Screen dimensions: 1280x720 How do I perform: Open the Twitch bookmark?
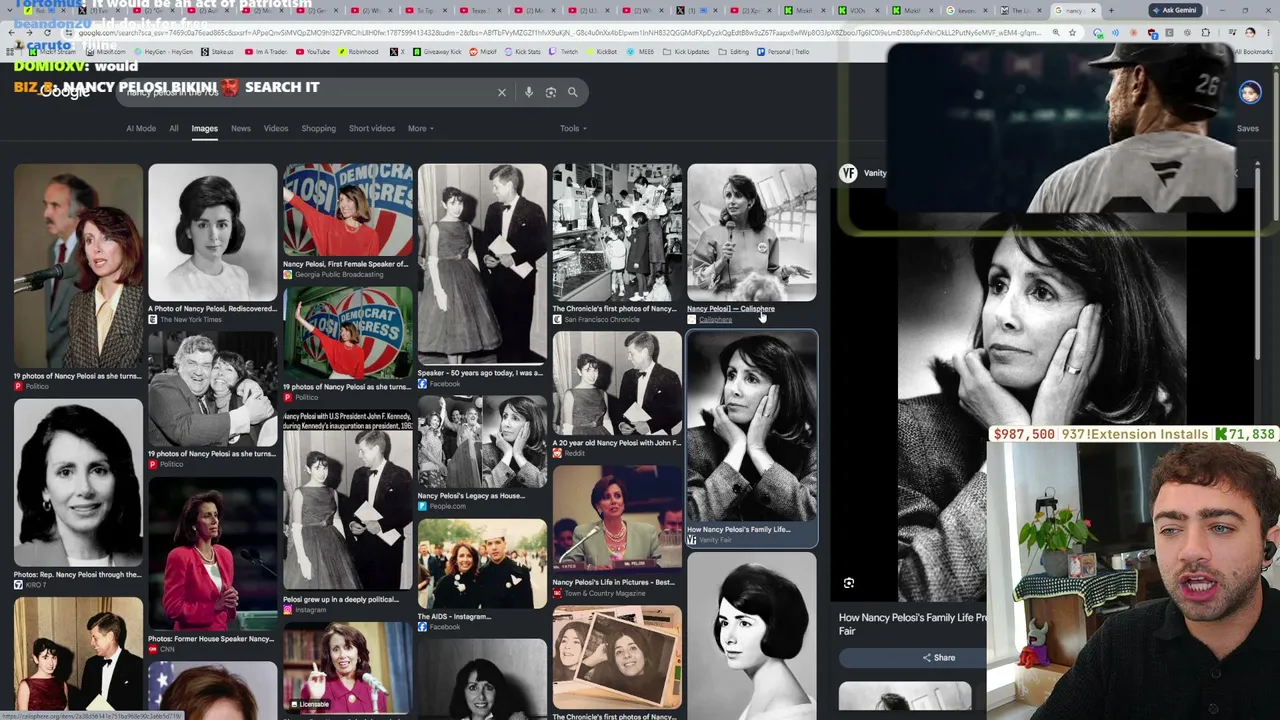565,52
